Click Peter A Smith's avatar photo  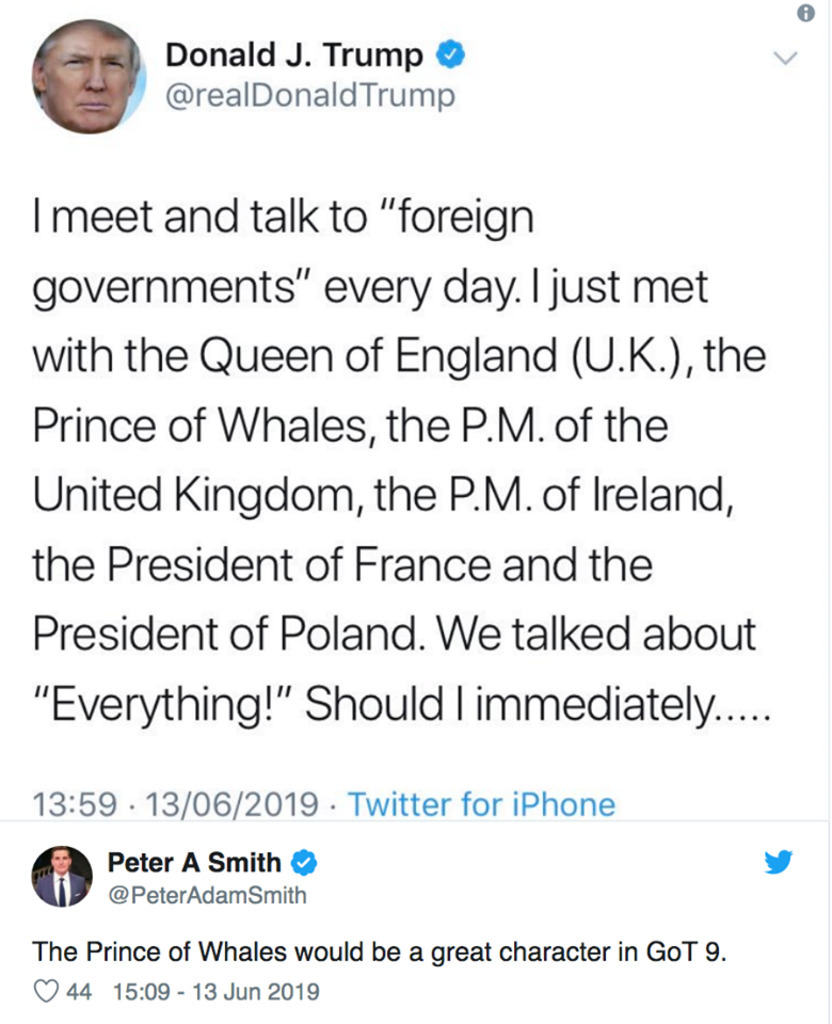(62, 875)
